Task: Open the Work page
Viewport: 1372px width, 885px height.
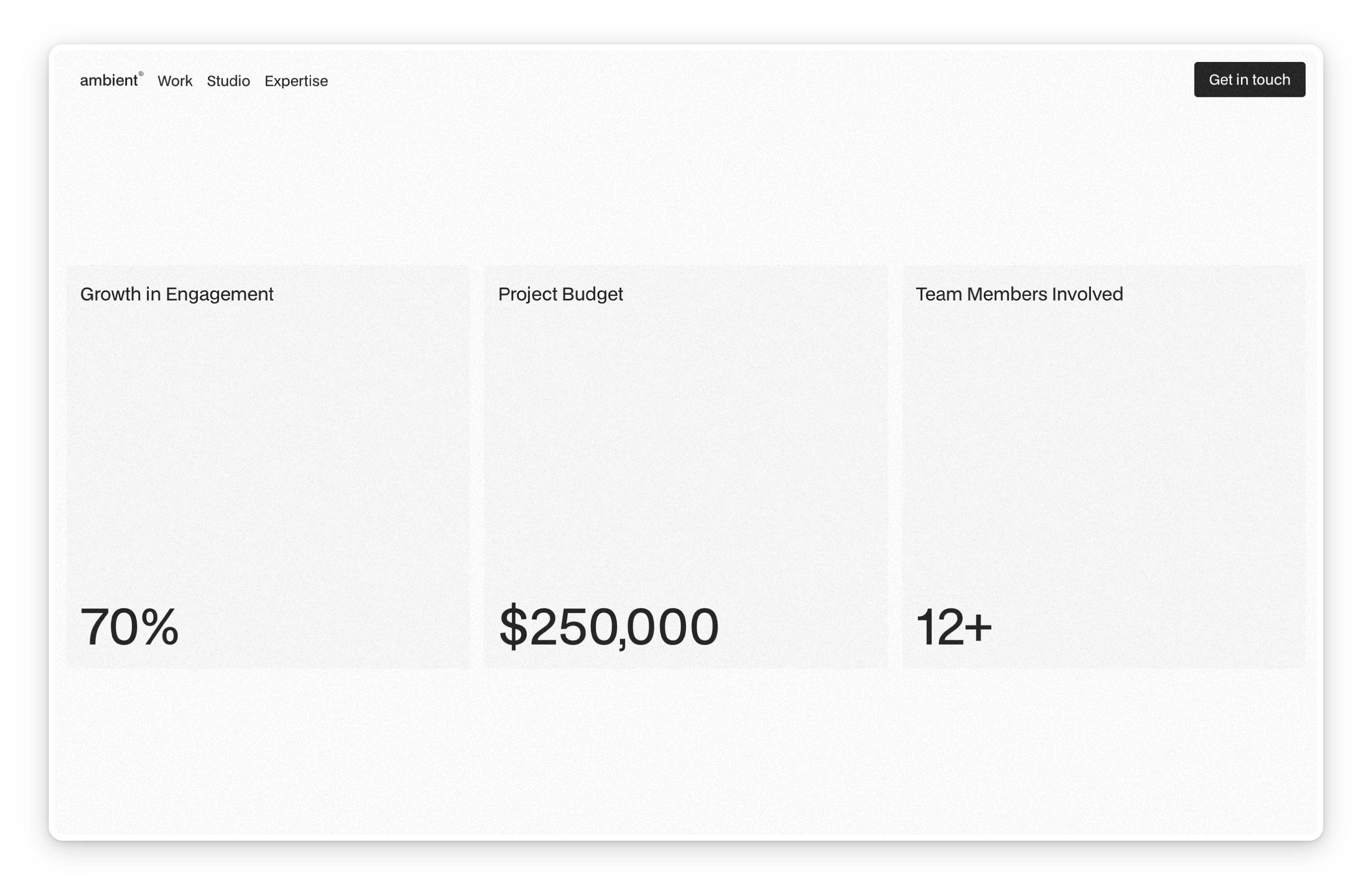Action: coord(175,81)
